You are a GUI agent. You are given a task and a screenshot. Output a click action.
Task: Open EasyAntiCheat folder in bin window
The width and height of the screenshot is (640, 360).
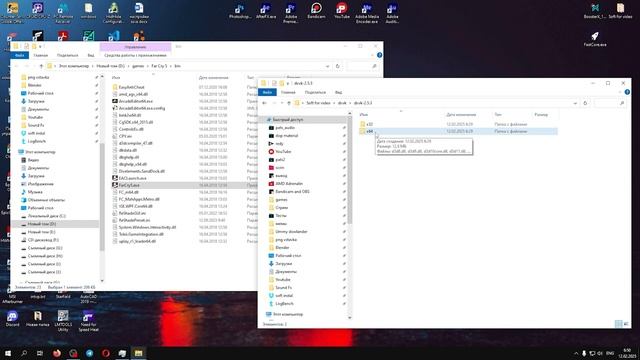(x=128, y=87)
